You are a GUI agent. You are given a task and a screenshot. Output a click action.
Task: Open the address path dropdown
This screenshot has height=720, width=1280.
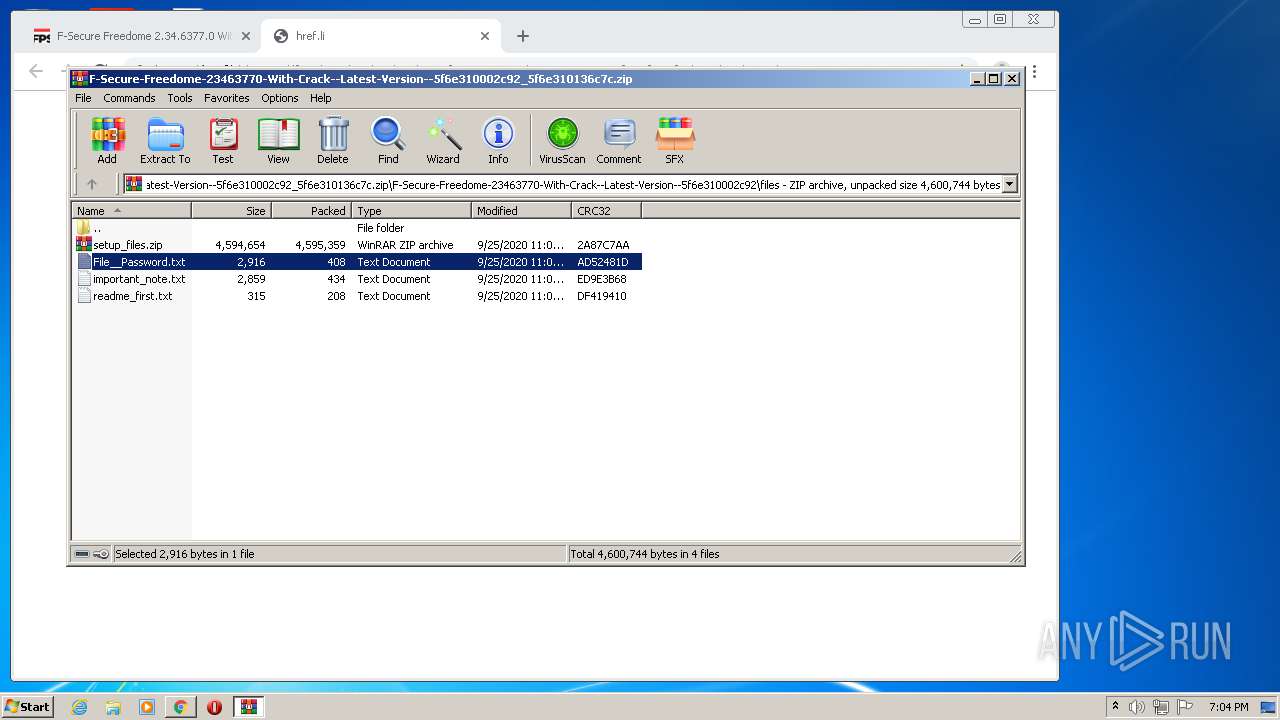(x=1009, y=184)
